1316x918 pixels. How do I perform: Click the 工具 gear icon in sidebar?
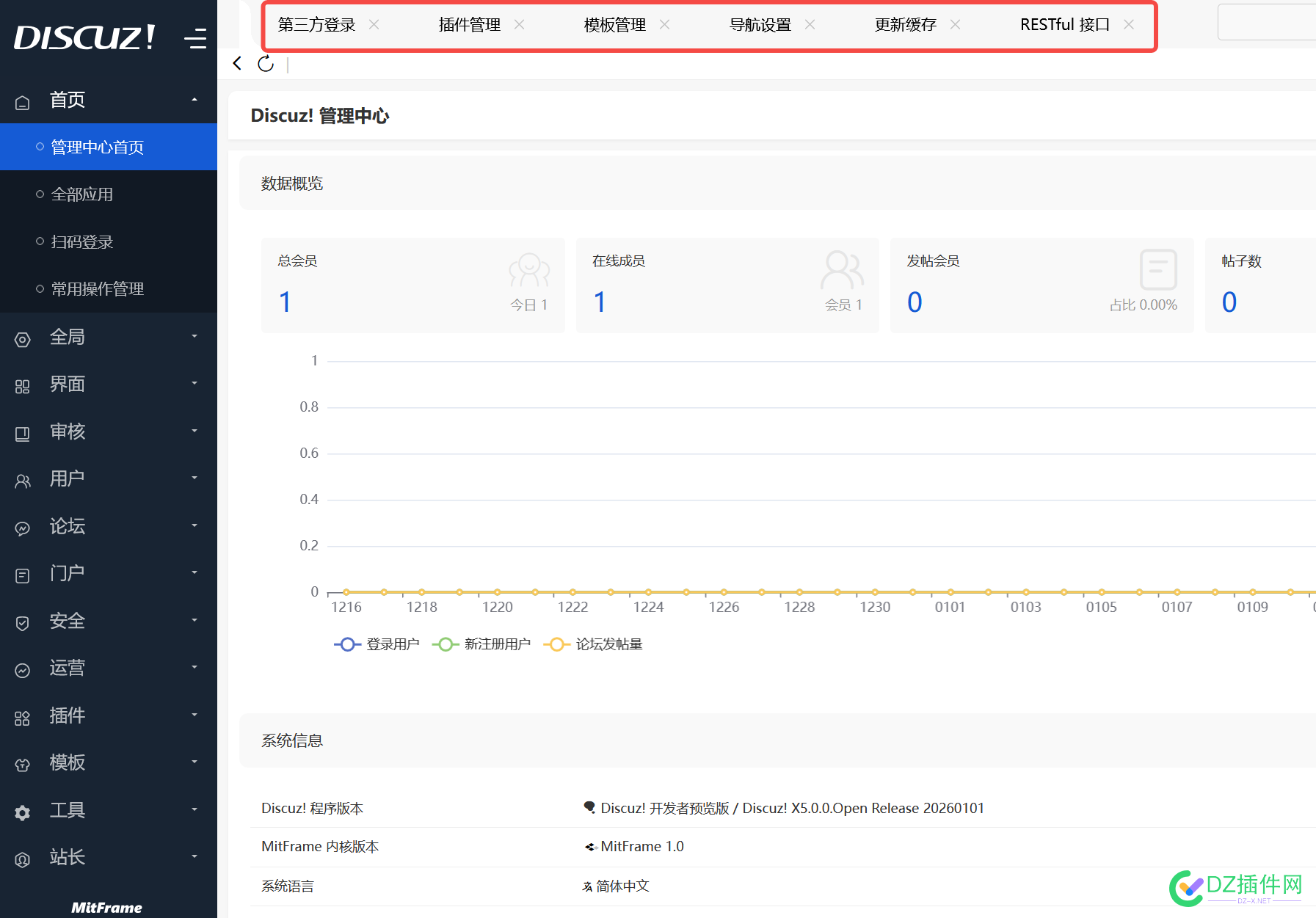(x=23, y=812)
